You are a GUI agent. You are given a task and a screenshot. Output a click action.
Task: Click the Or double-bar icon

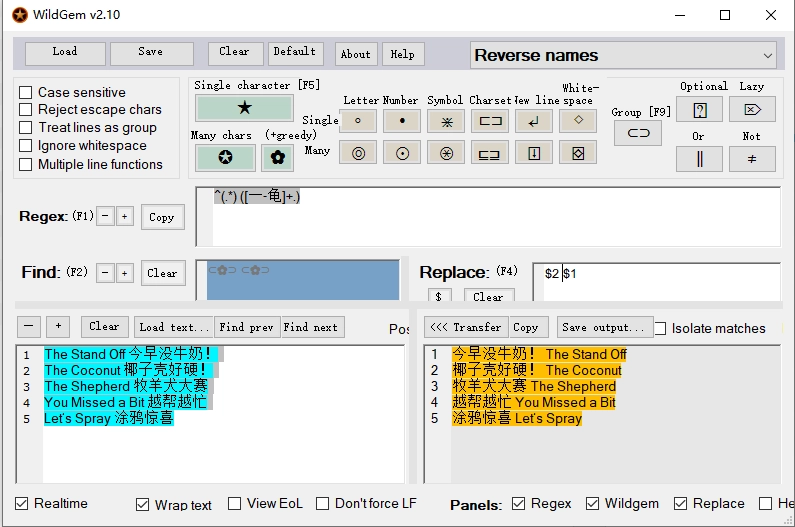coord(699,158)
